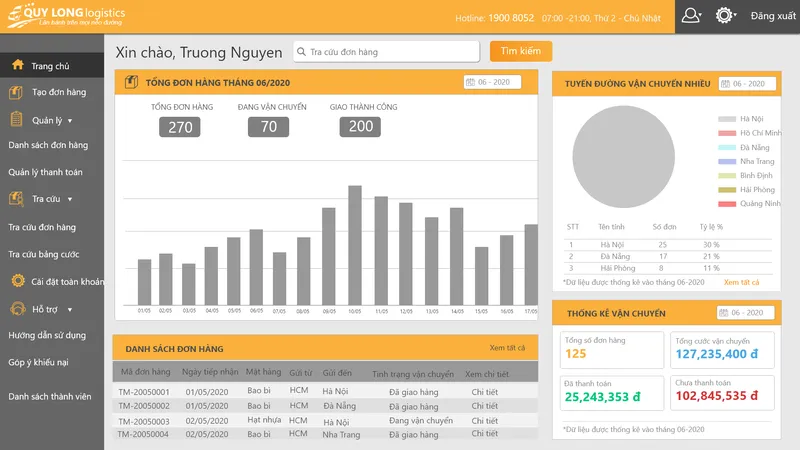The image size is (800, 450).
Task: Open Quản lý thanh toán menu item
Action: click(x=45, y=172)
